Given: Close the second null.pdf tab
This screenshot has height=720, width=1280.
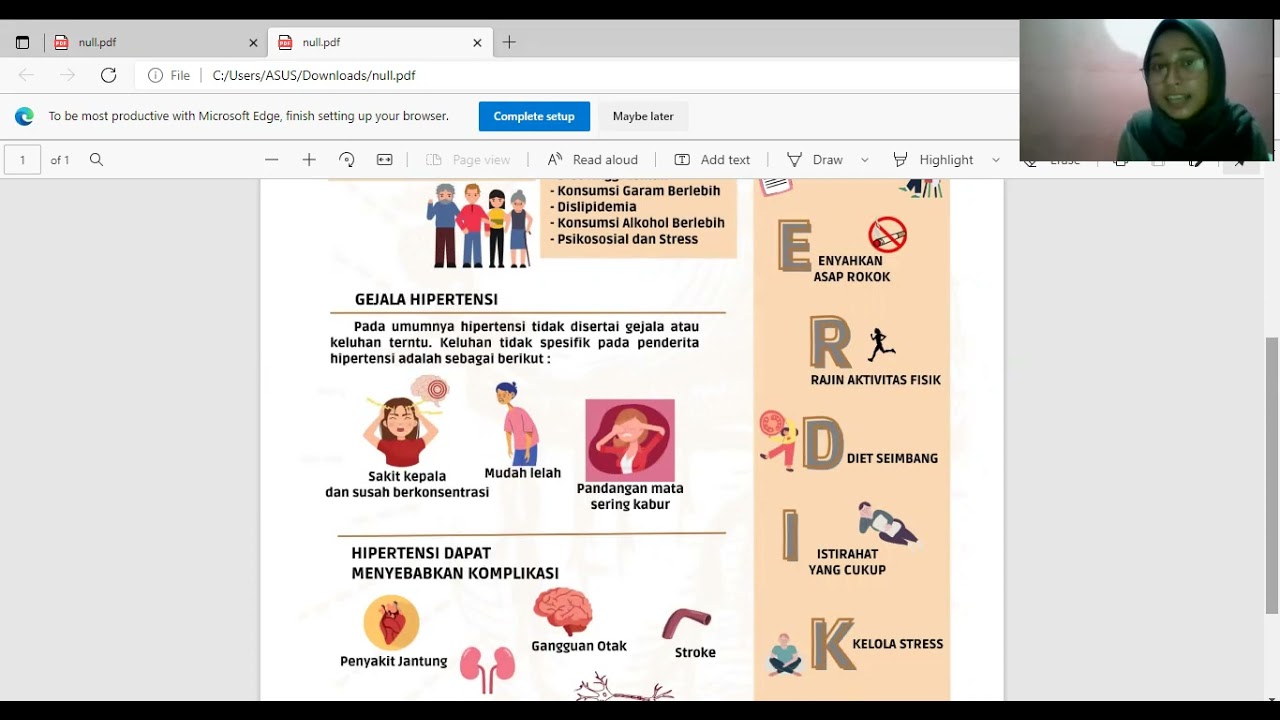Looking at the screenshot, I should (477, 43).
